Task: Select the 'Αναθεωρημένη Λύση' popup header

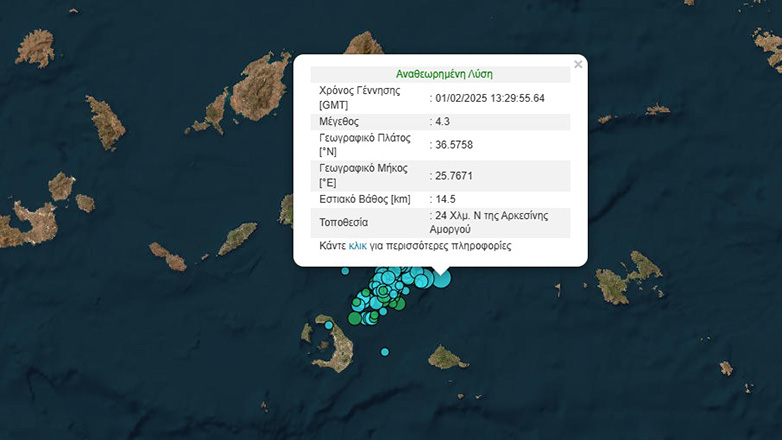Action: coord(444,74)
